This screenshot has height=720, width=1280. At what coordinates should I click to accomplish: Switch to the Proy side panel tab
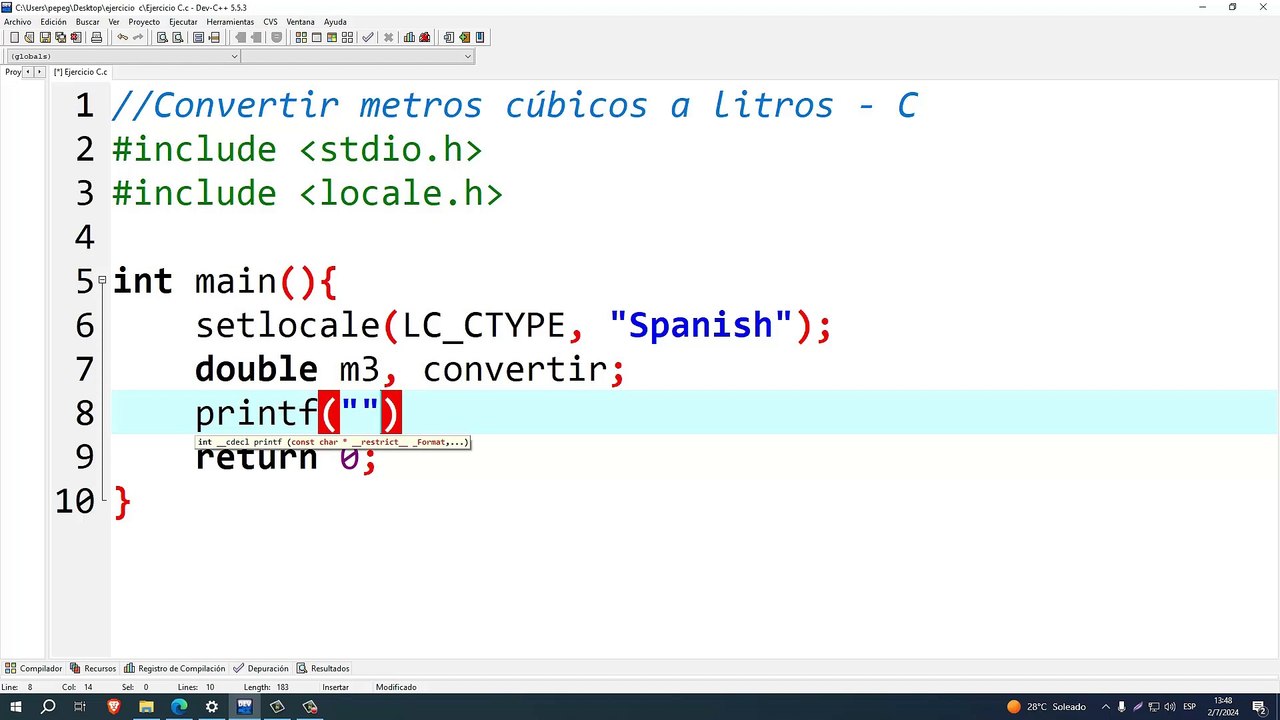click(x=13, y=72)
